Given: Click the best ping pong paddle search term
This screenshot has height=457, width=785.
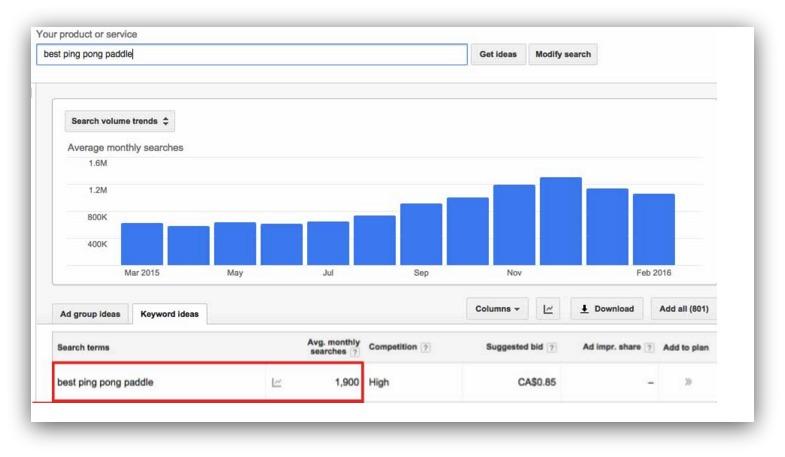Looking at the screenshot, I should click(x=105, y=382).
